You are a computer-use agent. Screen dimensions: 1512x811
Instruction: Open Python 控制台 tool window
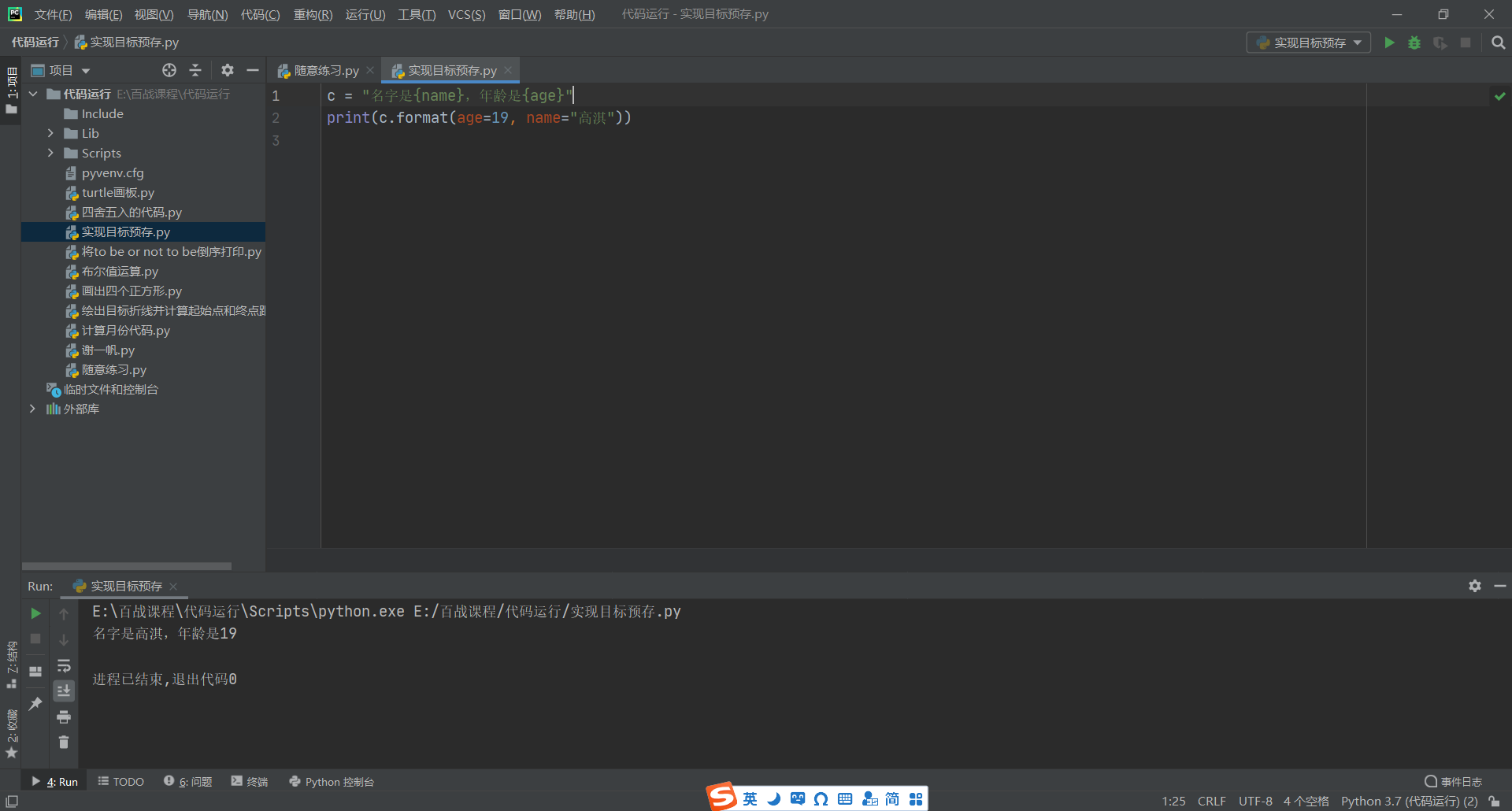(x=332, y=781)
